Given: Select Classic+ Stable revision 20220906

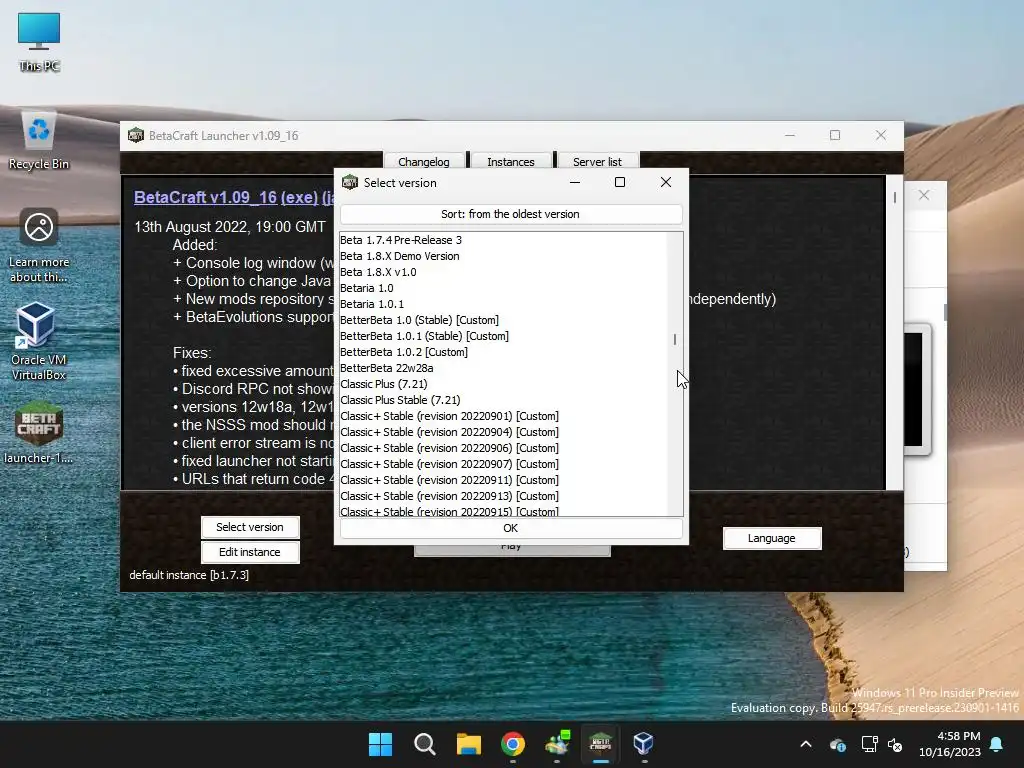Looking at the screenshot, I should (503, 448).
